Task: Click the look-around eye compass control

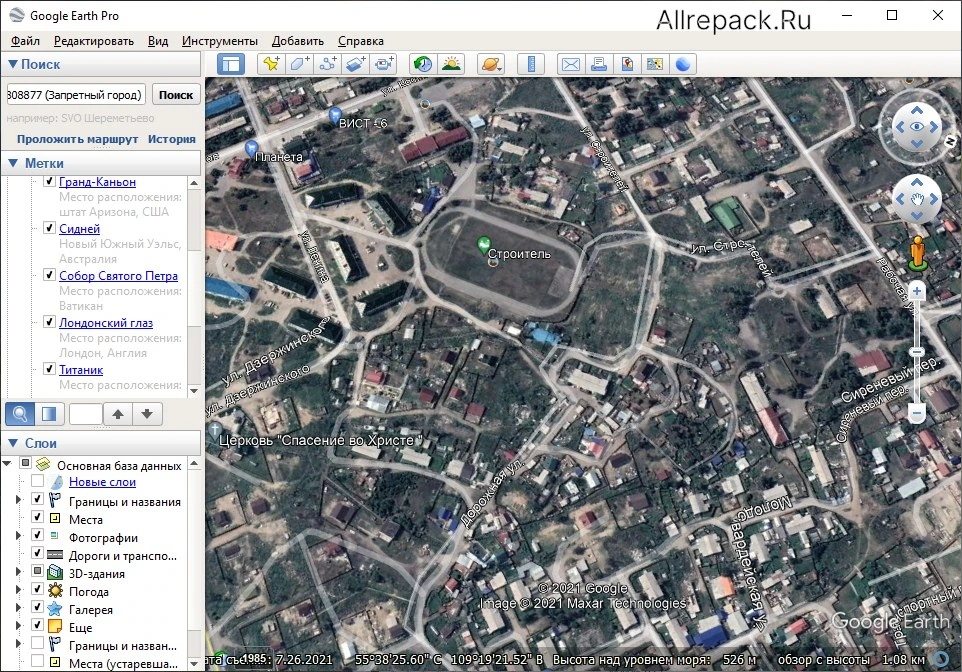Action: pos(917,126)
